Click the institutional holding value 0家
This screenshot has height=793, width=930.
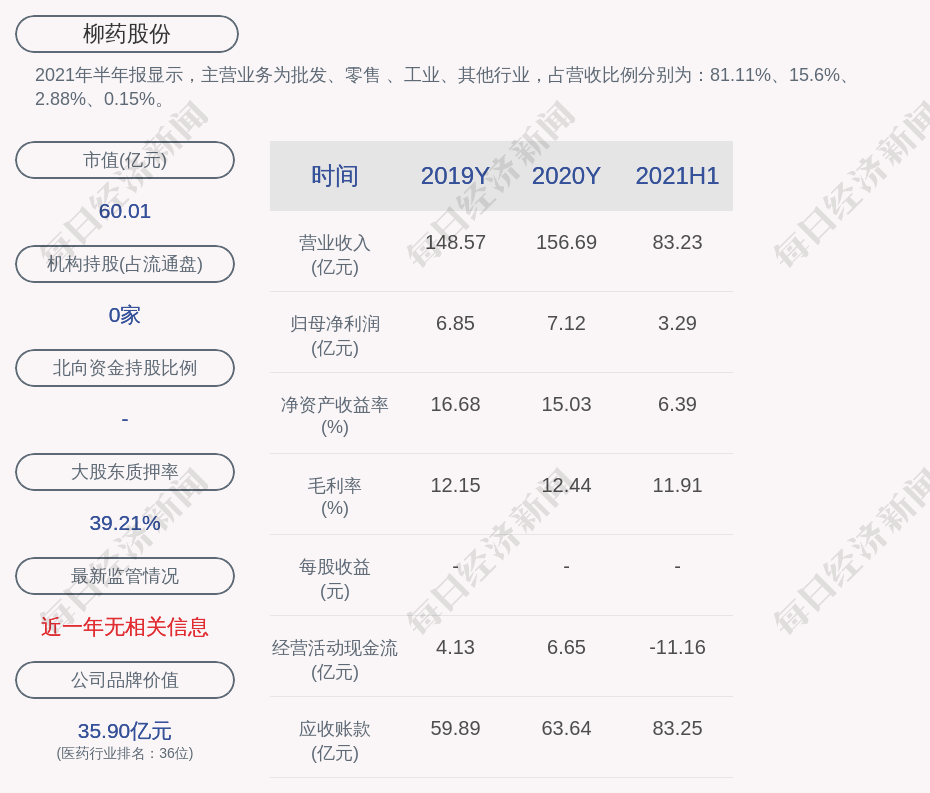click(x=125, y=315)
